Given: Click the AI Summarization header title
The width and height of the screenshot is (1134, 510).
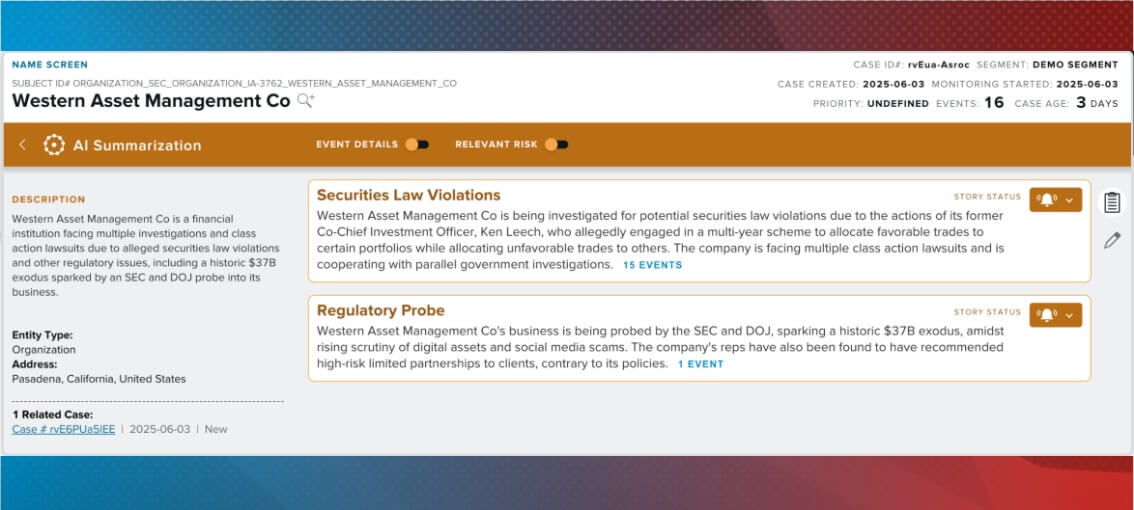Looking at the screenshot, I should click(x=137, y=145).
